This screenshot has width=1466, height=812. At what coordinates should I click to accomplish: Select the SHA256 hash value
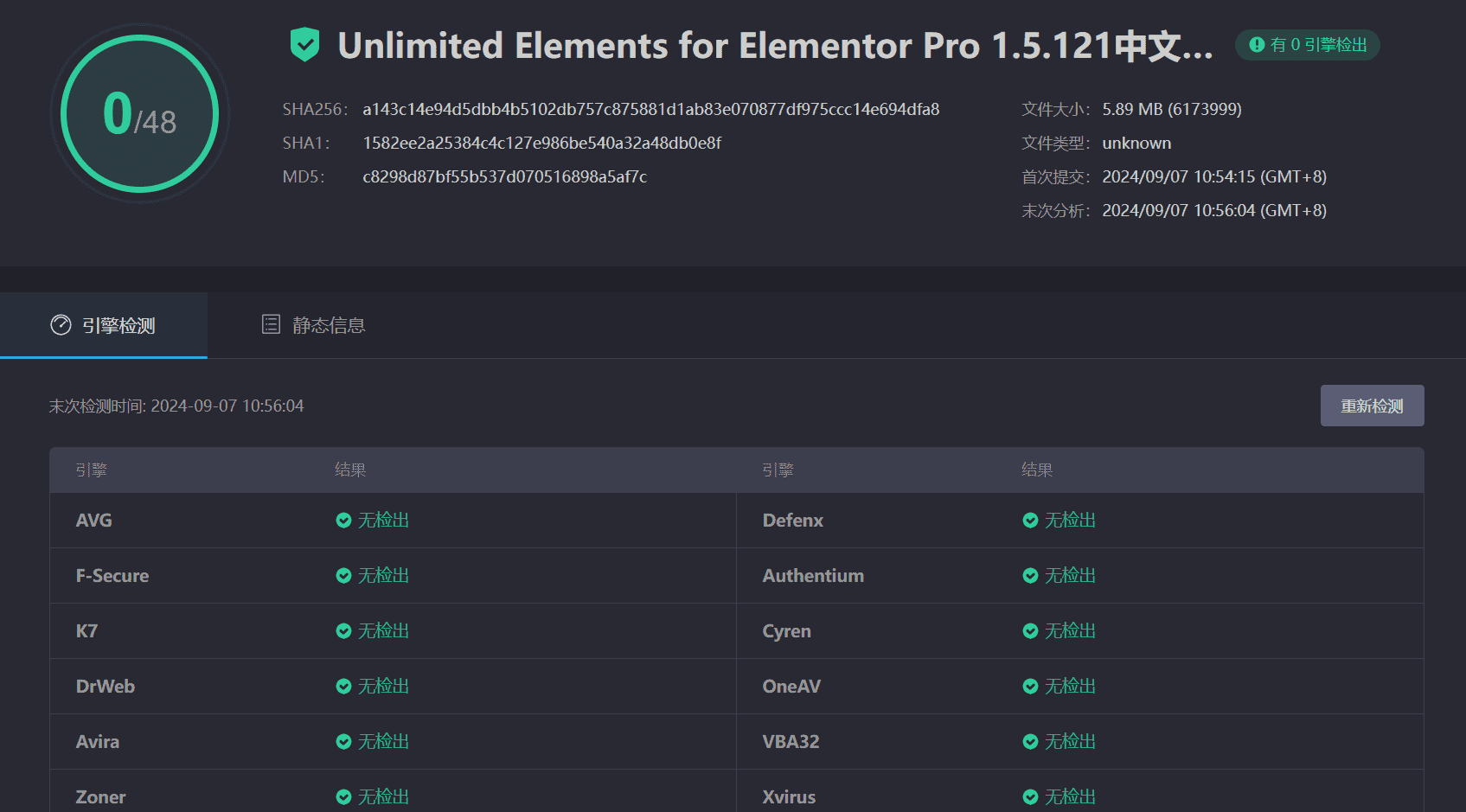650,110
